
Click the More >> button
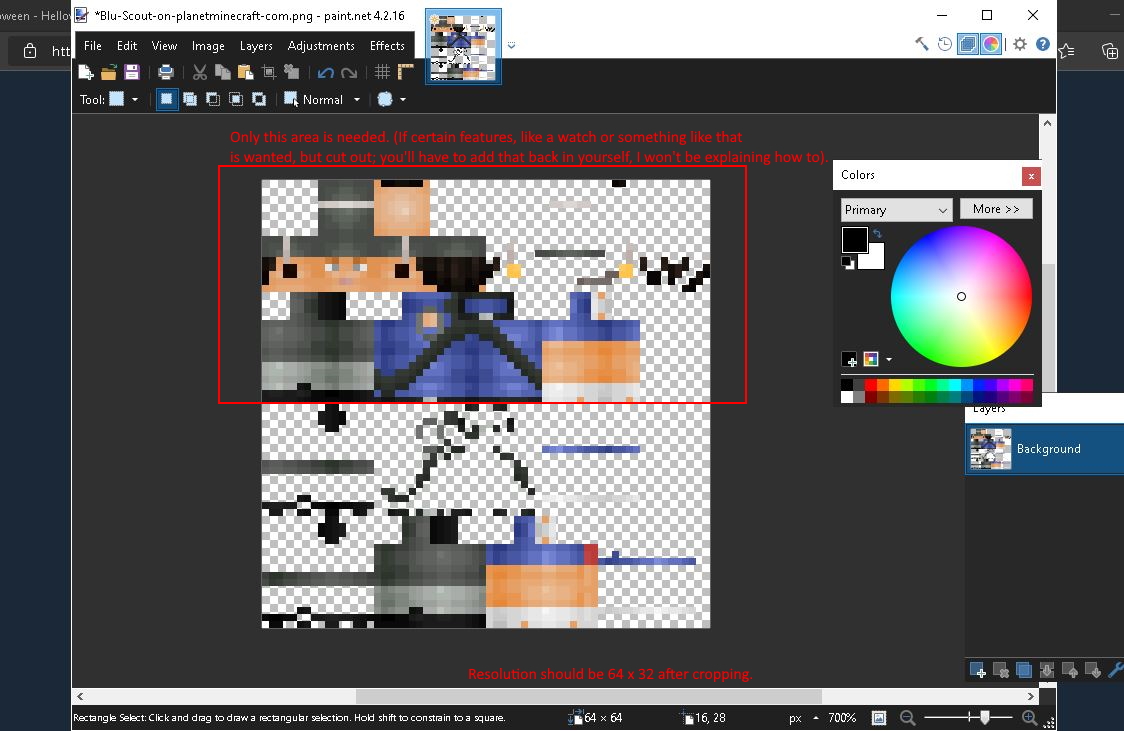pos(996,209)
